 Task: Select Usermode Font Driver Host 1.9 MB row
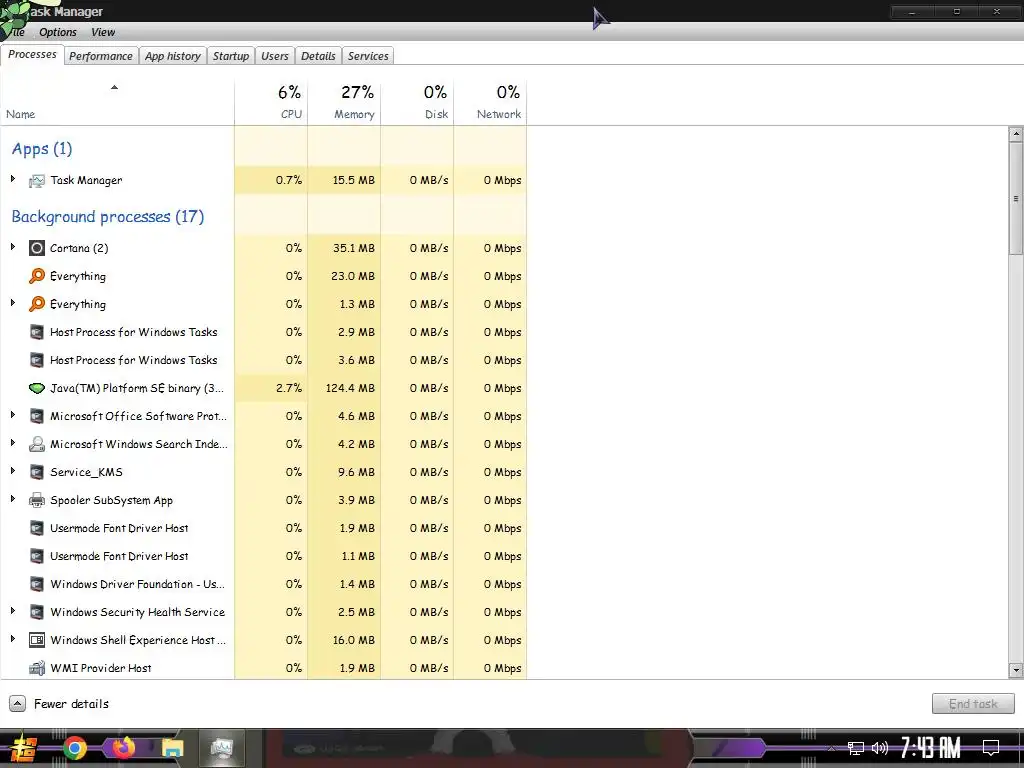click(x=263, y=528)
